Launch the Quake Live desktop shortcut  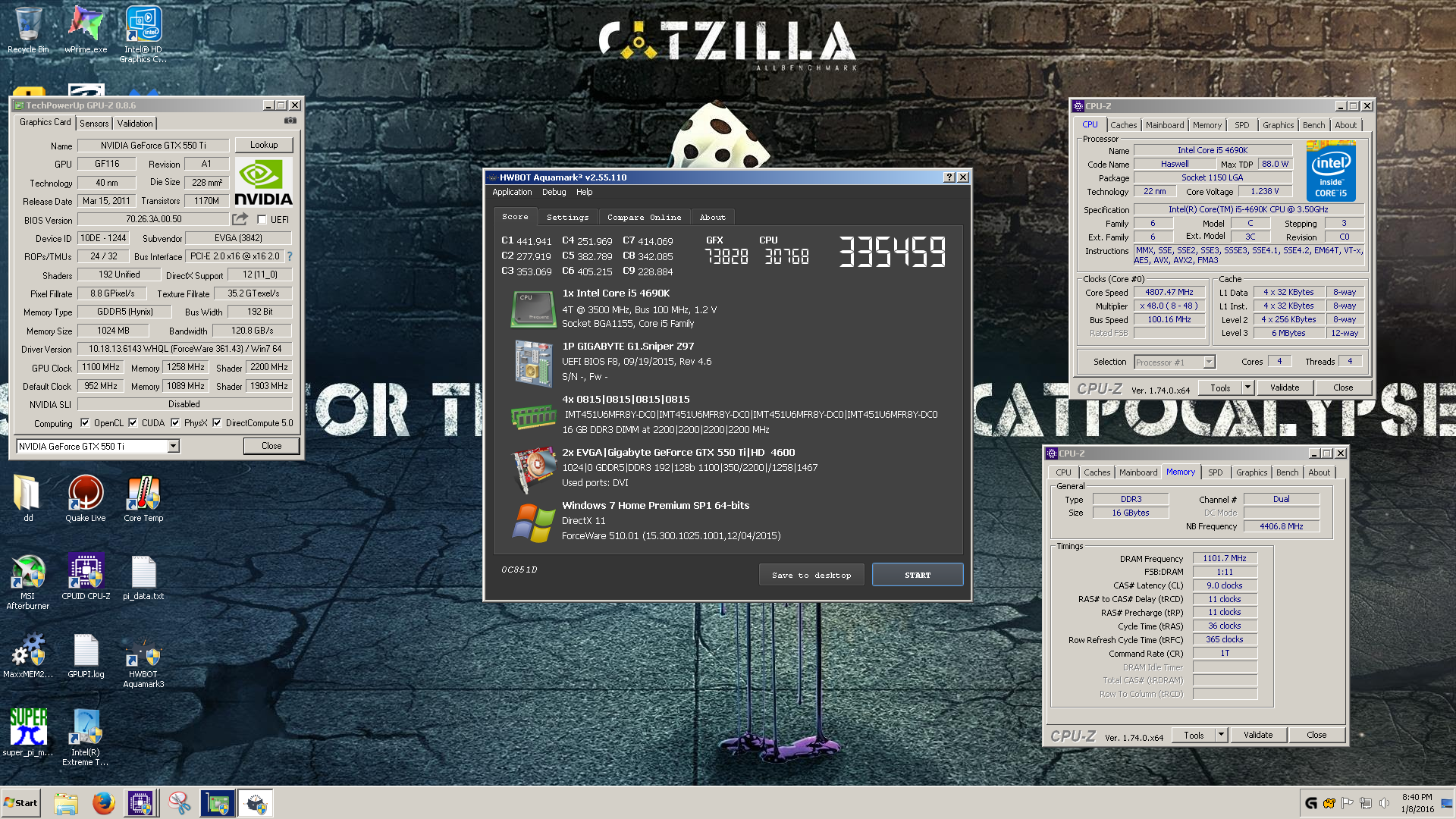tap(86, 498)
